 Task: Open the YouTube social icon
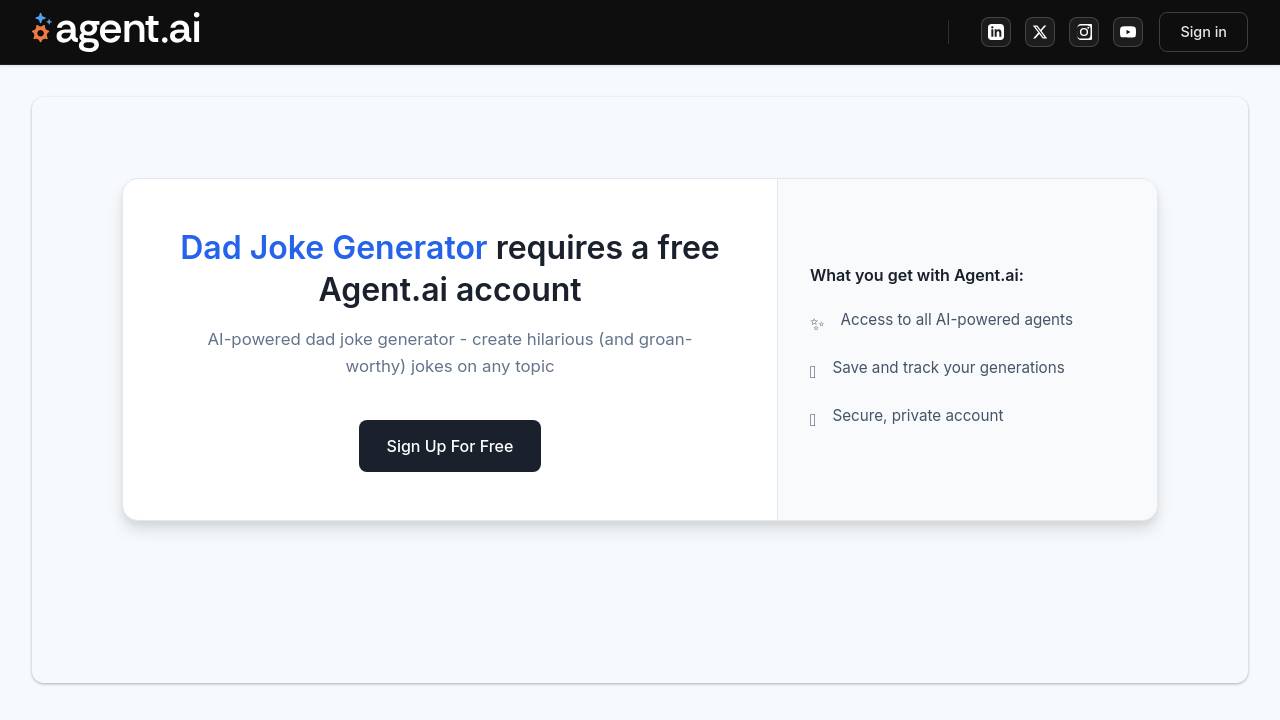(1128, 32)
